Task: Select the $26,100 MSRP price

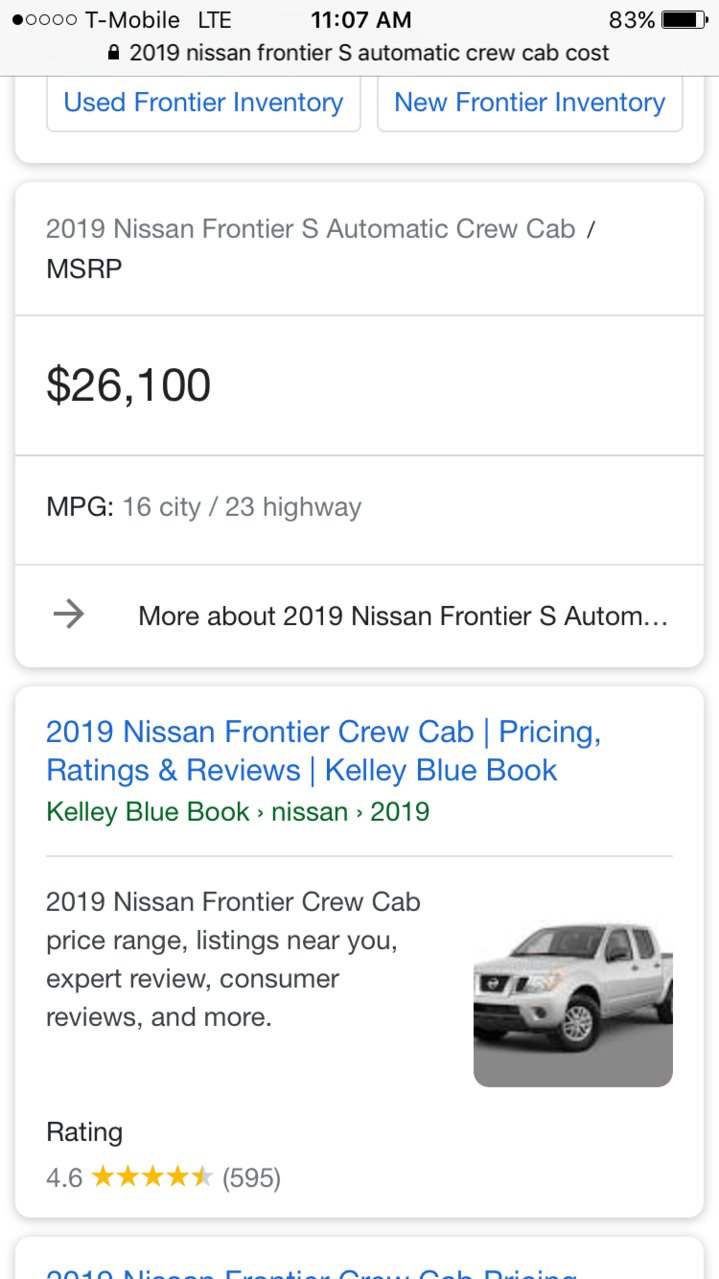Action: tap(129, 385)
